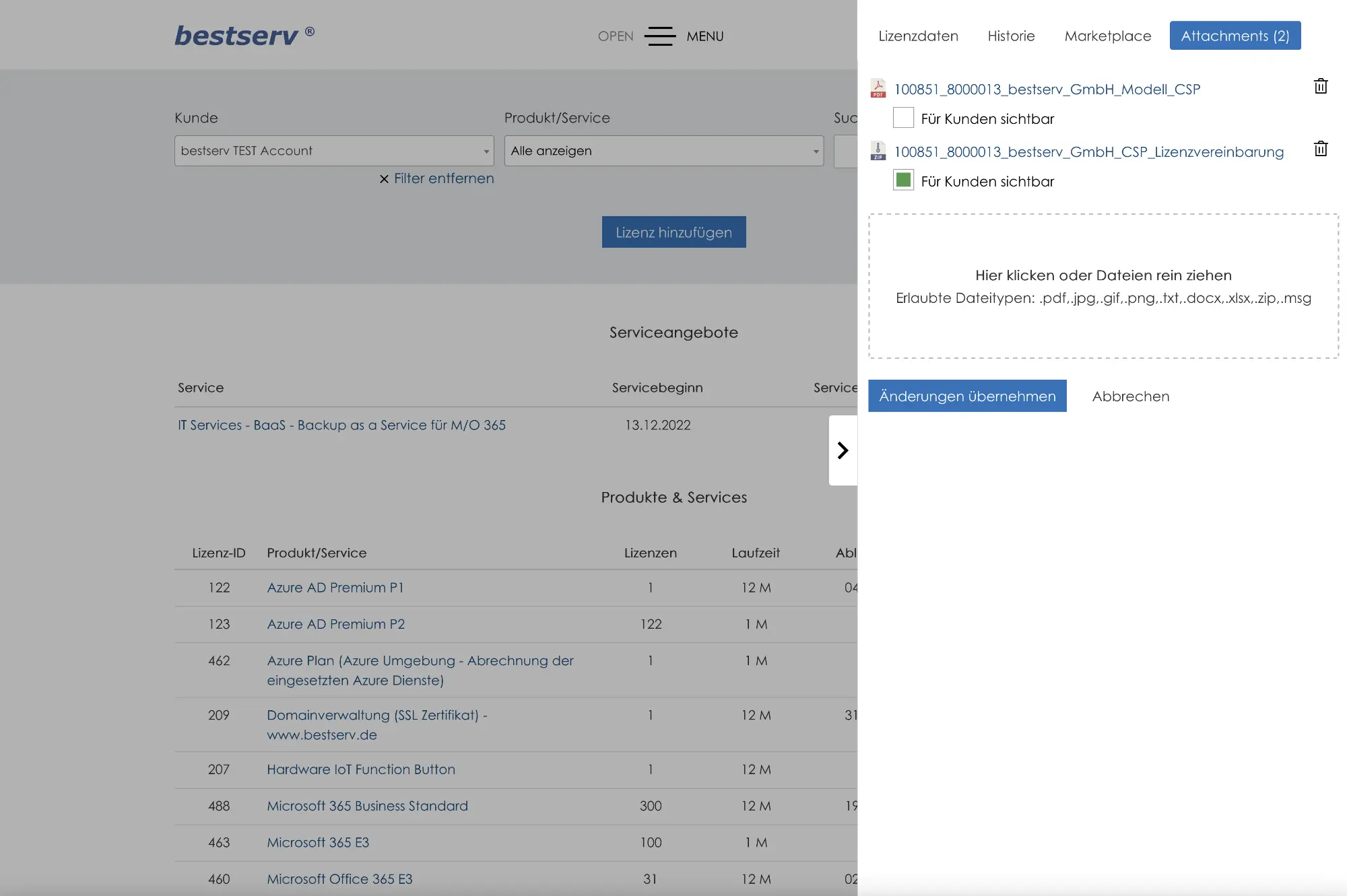The width and height of the screenshot is (1347, 896).
Task: Click the Filter entfernen link
Action: [444, 178]
